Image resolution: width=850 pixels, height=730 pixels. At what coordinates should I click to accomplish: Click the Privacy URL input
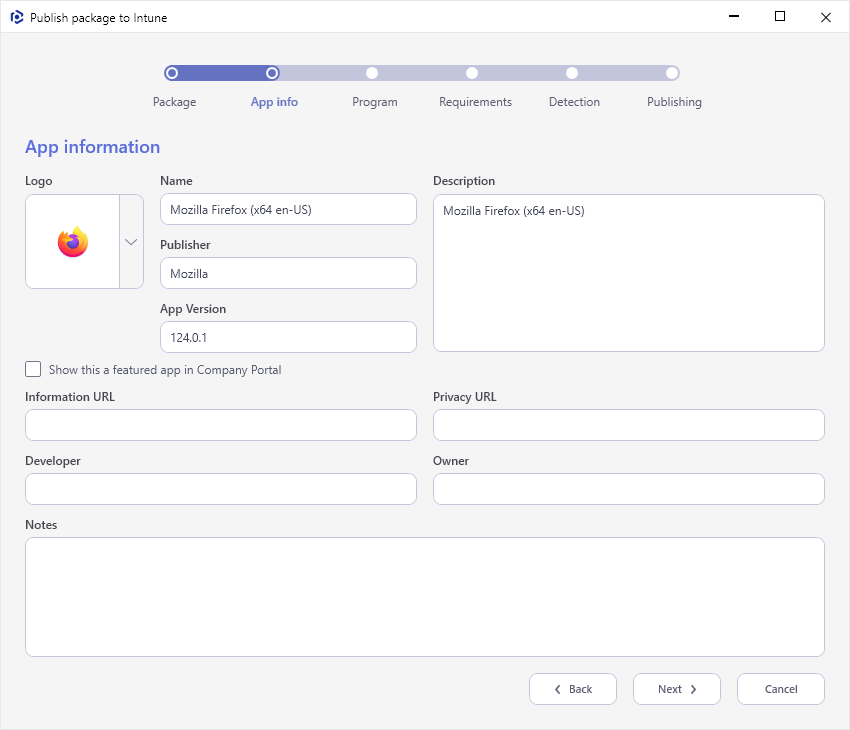coord(629,425)
